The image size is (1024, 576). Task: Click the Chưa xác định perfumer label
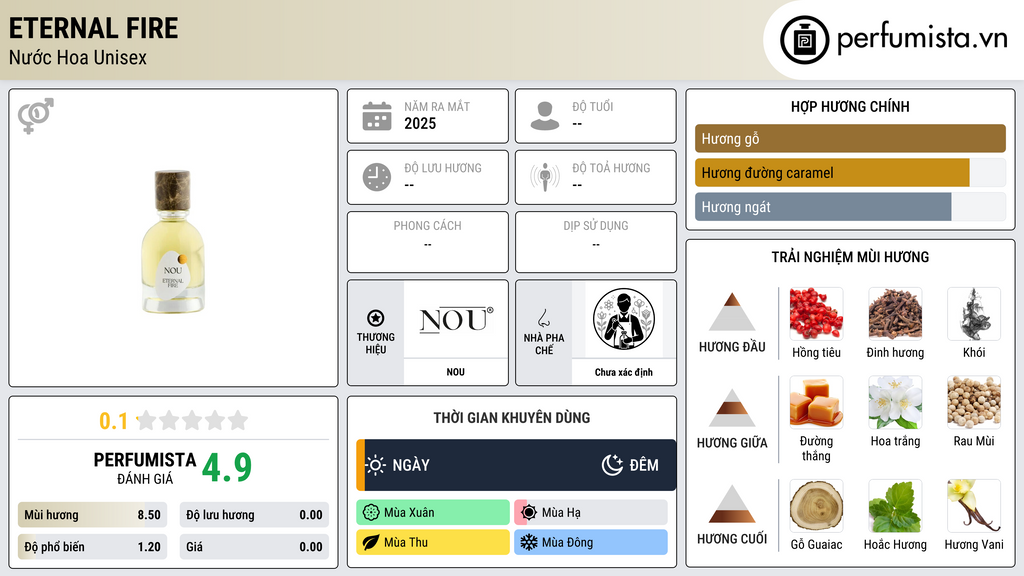(x=624, y=372)
